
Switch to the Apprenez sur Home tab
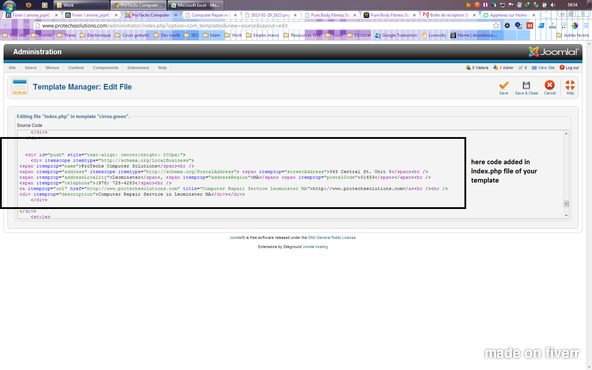click(508, 15)
